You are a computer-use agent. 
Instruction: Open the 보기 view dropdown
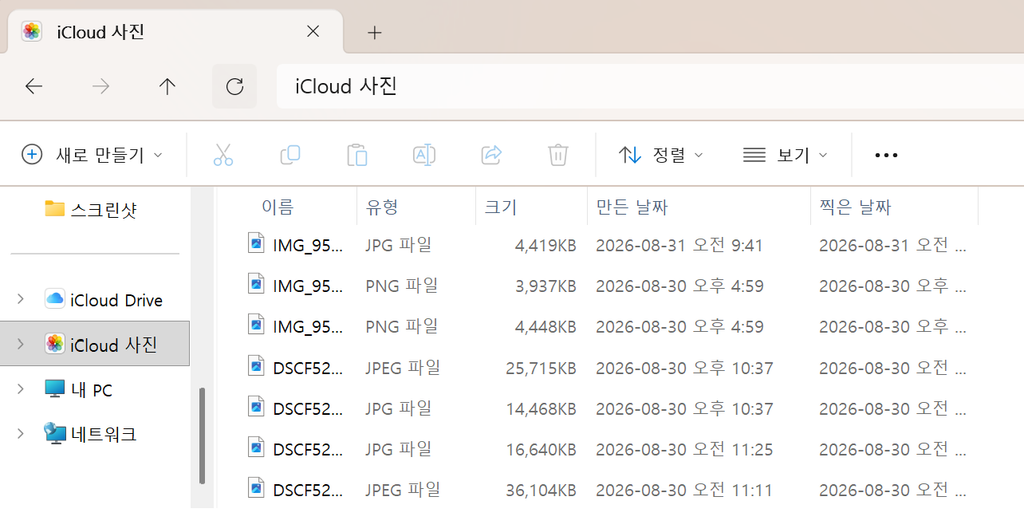point(784,155)
